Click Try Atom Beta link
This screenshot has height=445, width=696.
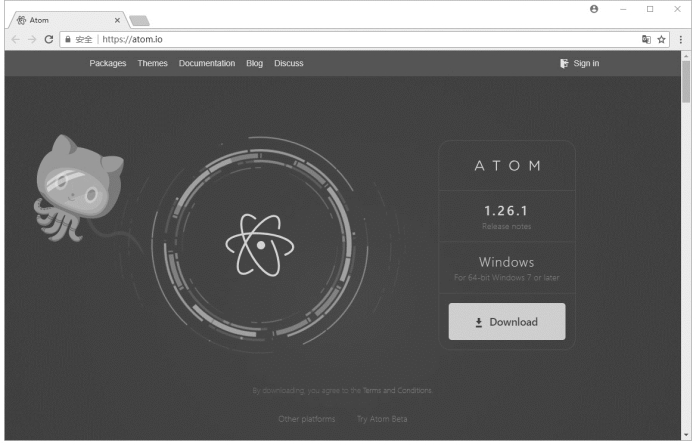382,419
